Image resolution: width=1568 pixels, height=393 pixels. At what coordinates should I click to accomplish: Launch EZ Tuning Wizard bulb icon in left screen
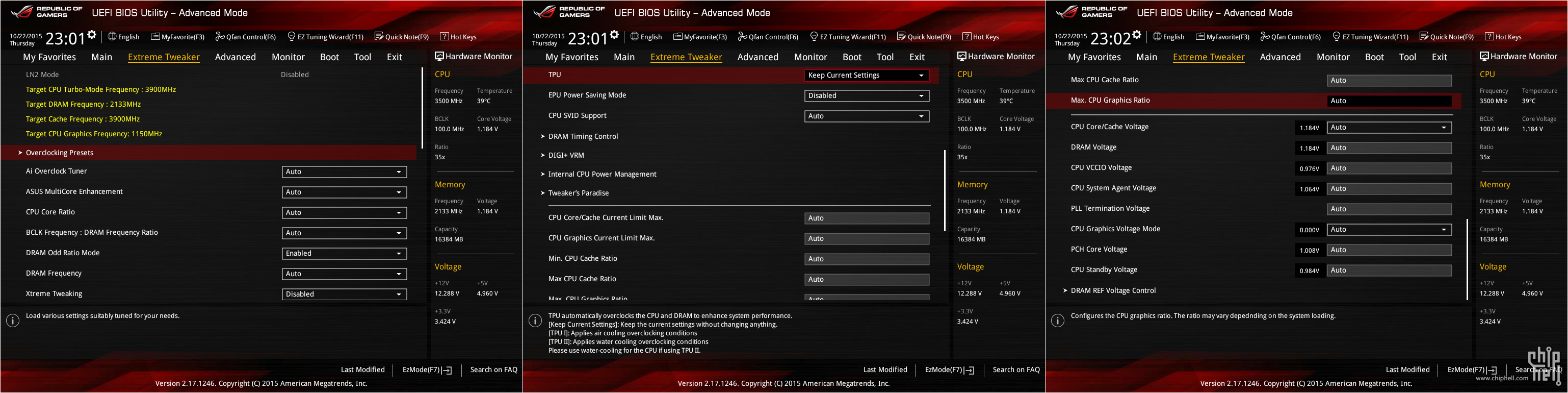point(292,37)
